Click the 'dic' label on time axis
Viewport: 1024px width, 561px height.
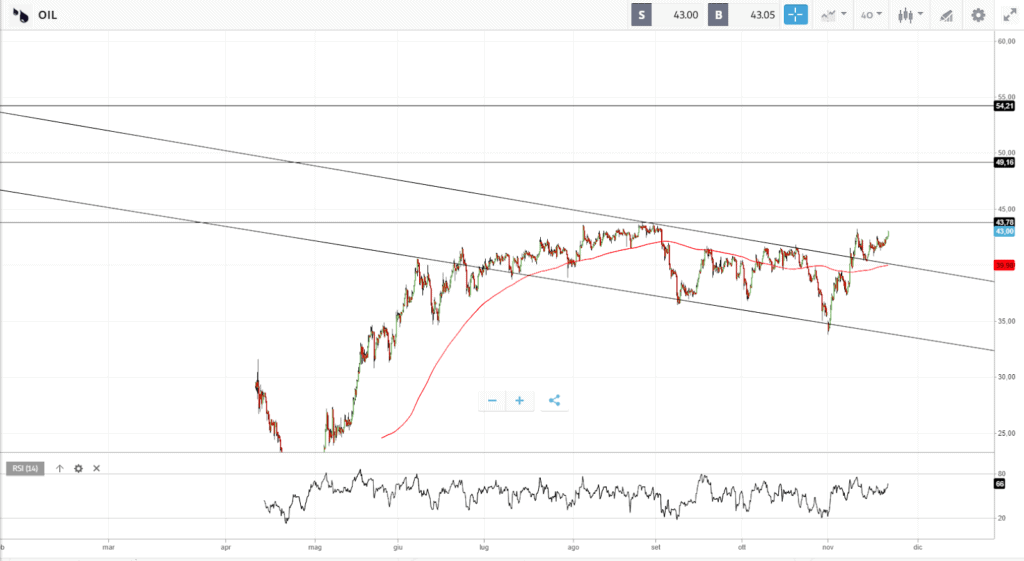[x=918, y=547]
